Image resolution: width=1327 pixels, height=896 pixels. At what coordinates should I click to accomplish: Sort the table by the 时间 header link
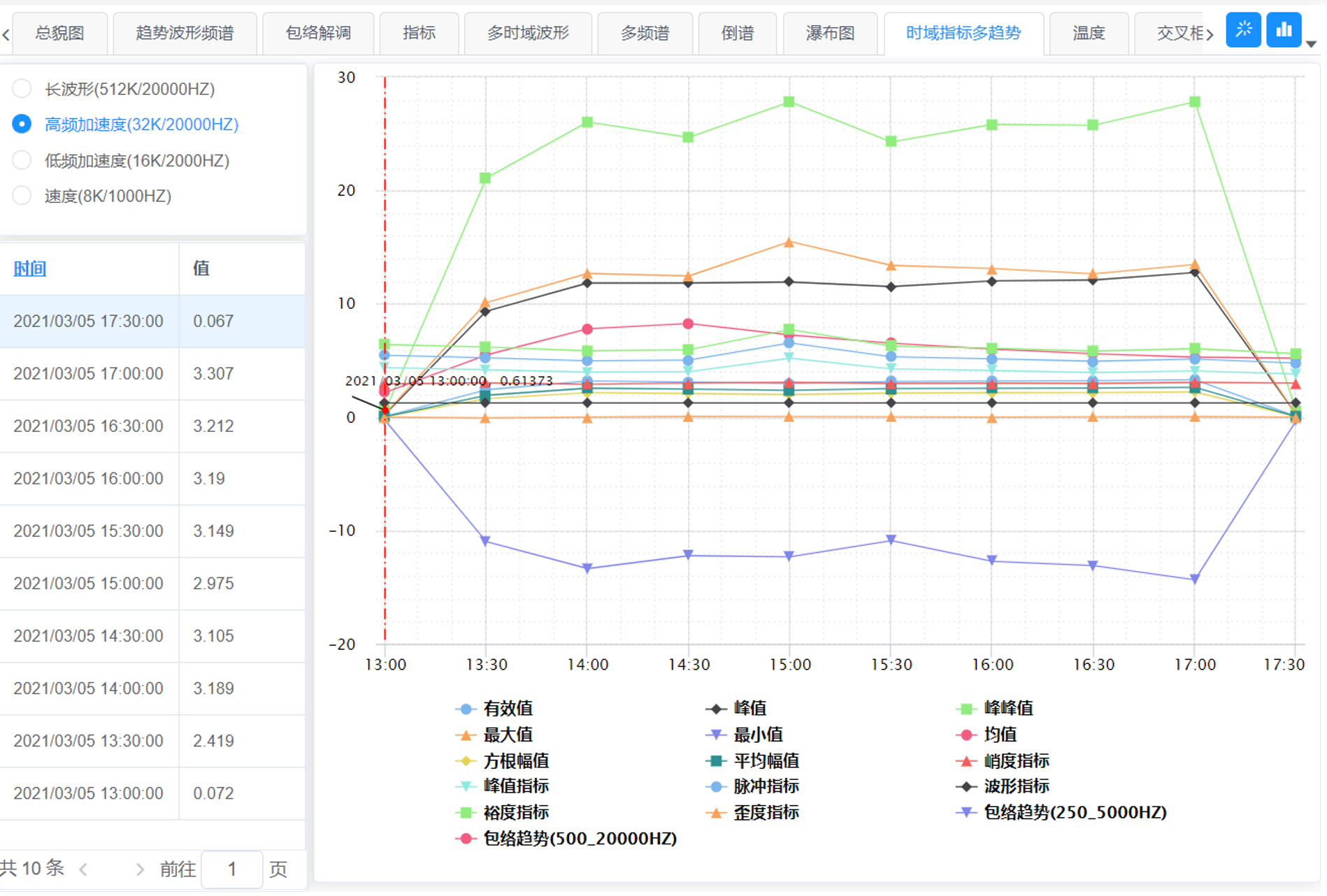coord(30,268)
